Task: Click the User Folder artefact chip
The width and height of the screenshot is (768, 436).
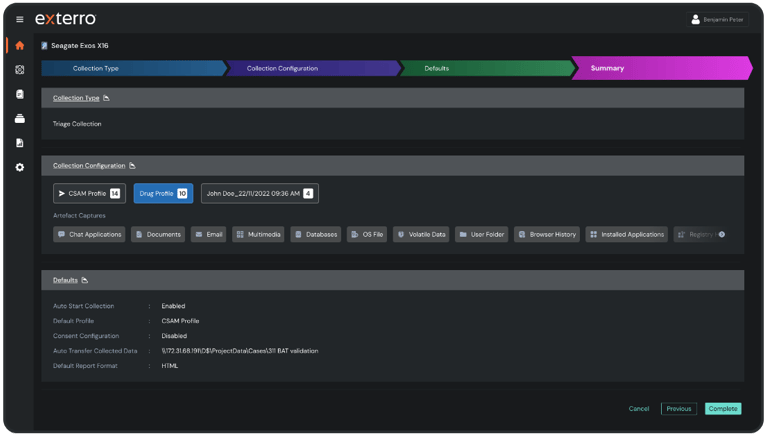Action: (481, 235)
